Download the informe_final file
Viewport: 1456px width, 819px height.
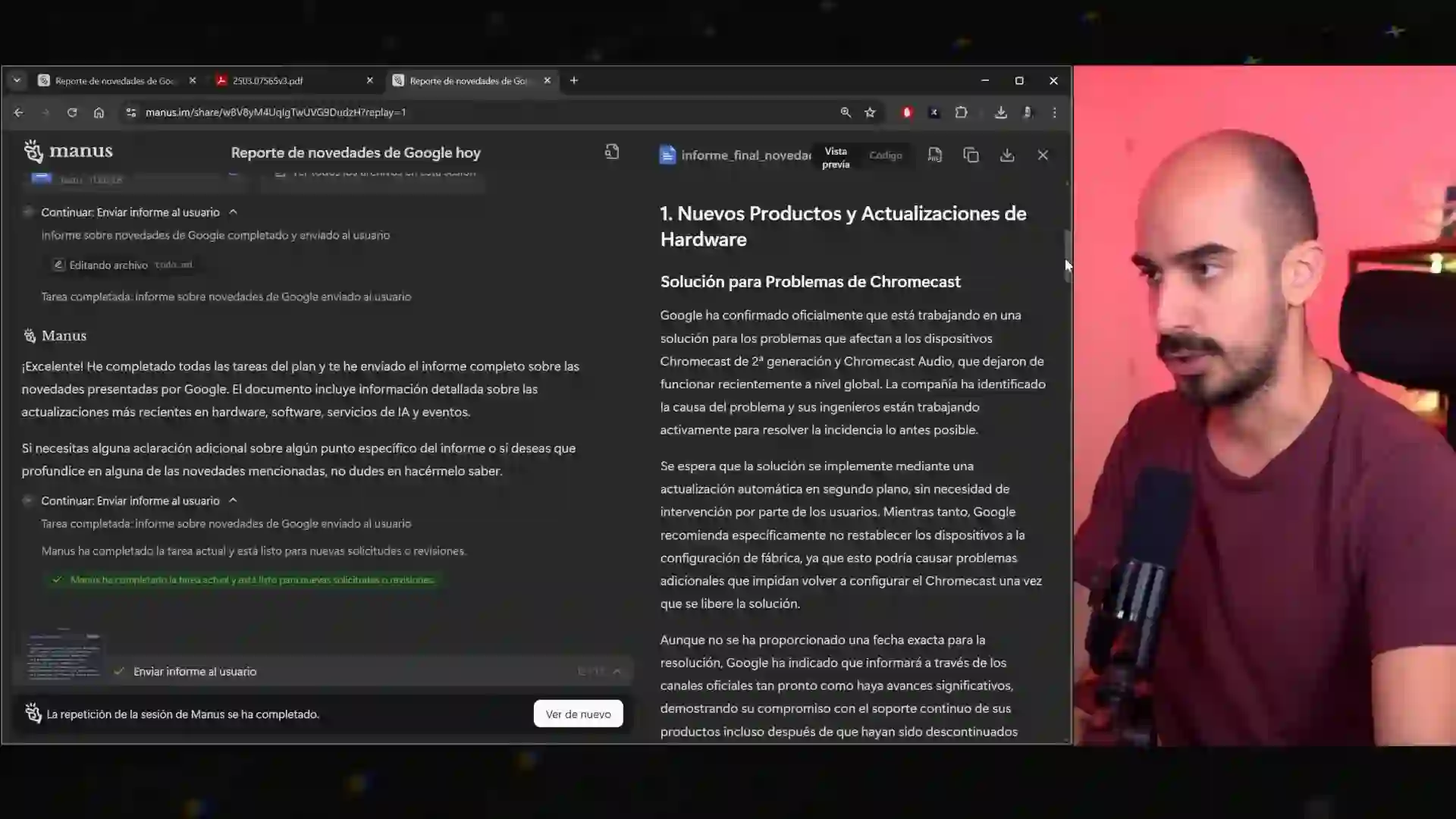coord(1007,155)
